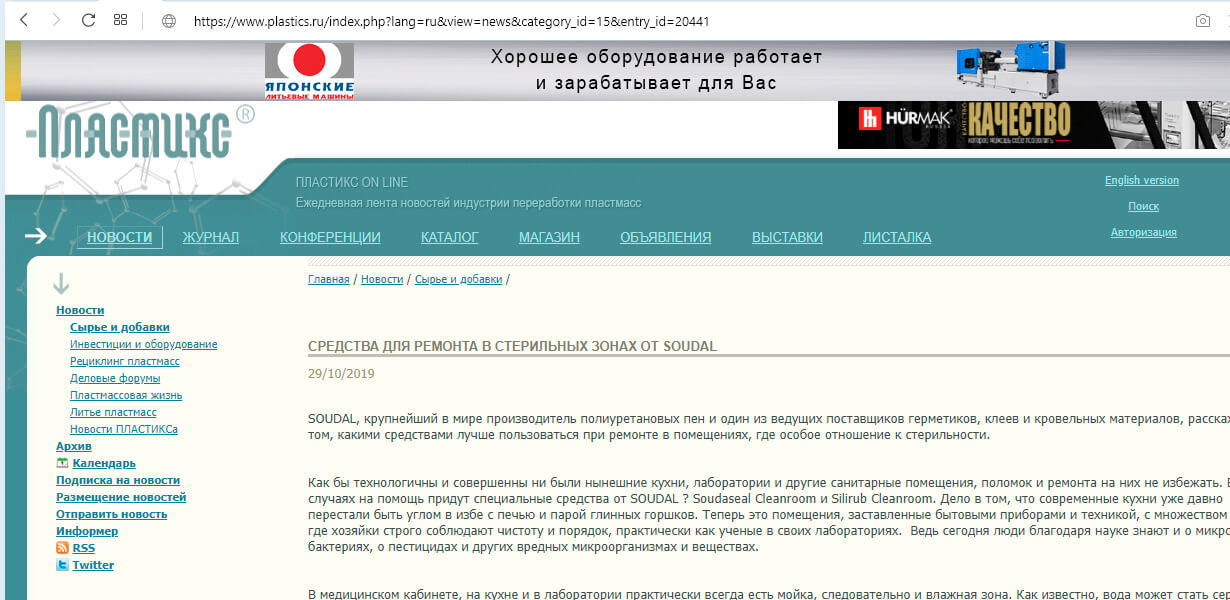Open the КАТАЛОГ menu tab

pyautogui.click(x=450, y=237)
